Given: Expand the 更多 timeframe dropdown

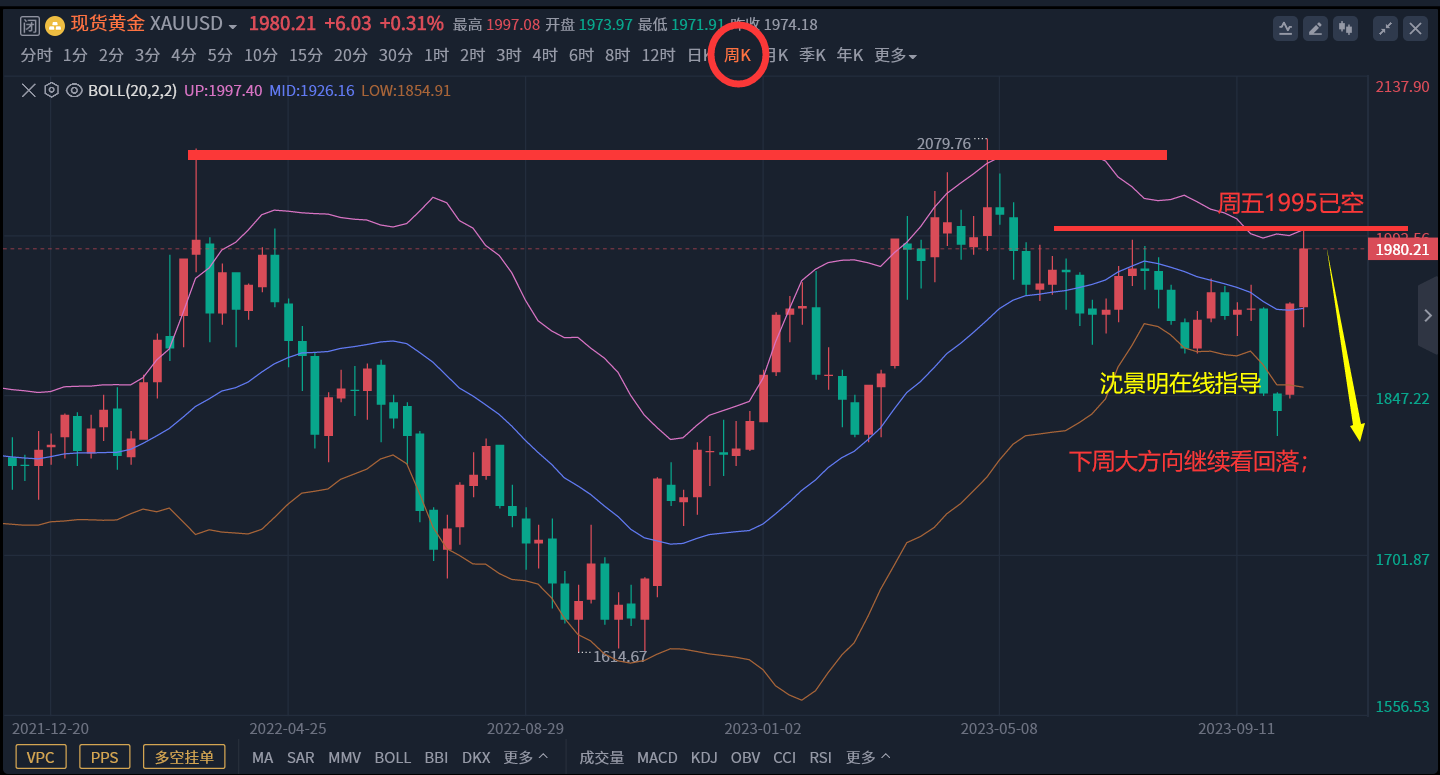Looking at the screenshot, I should coord(895,56).
